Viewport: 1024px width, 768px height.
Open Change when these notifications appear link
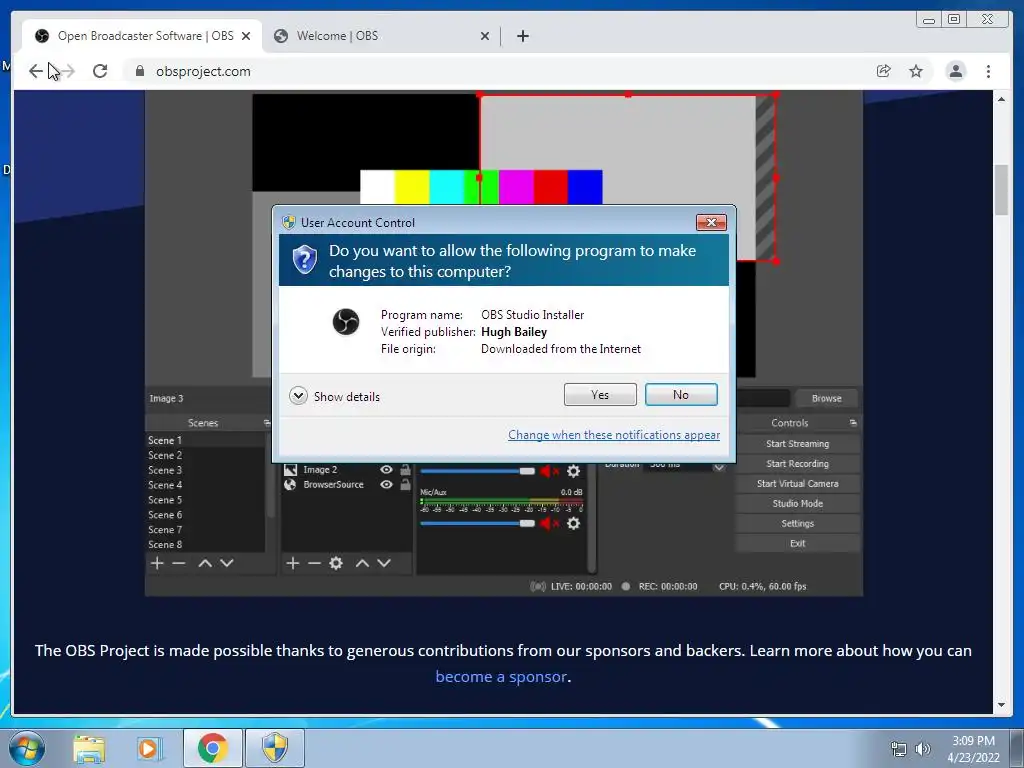click(614, 435)
